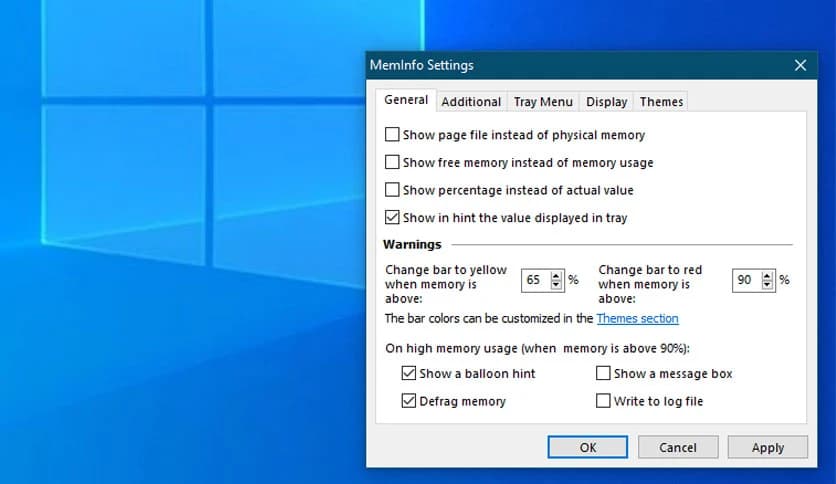Click 'On high memory usage' text line

point(537,349)
